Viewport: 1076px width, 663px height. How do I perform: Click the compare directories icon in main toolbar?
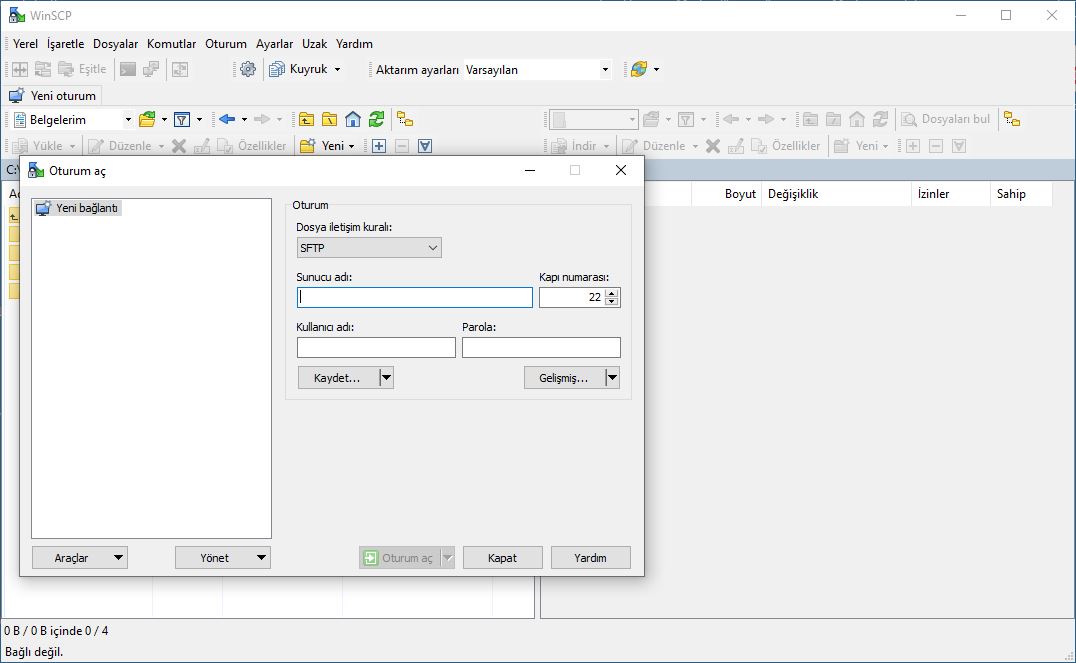pos(20,69)
